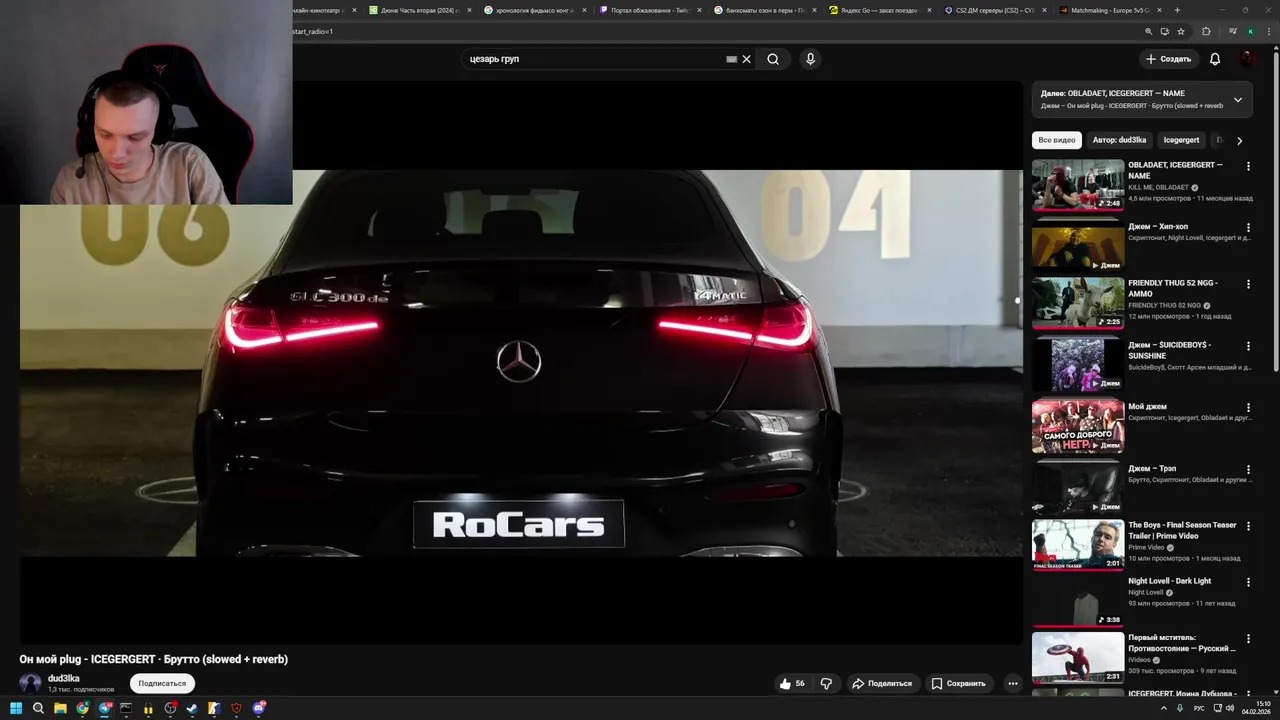The width and height of the screenshot is (1280, 720).
Task: Open options menu for The Boys Final Season Teaser
Action: tap(1248, 526)
